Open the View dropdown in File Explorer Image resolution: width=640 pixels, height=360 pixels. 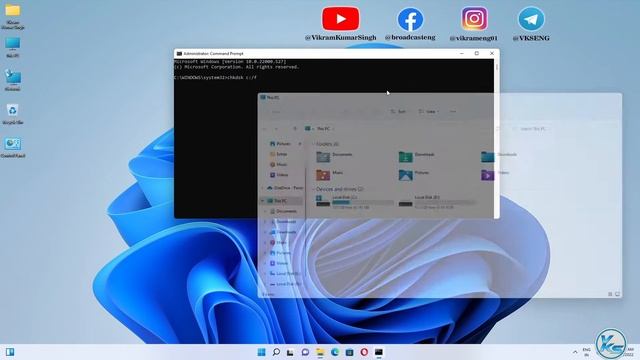pos(429,111)
